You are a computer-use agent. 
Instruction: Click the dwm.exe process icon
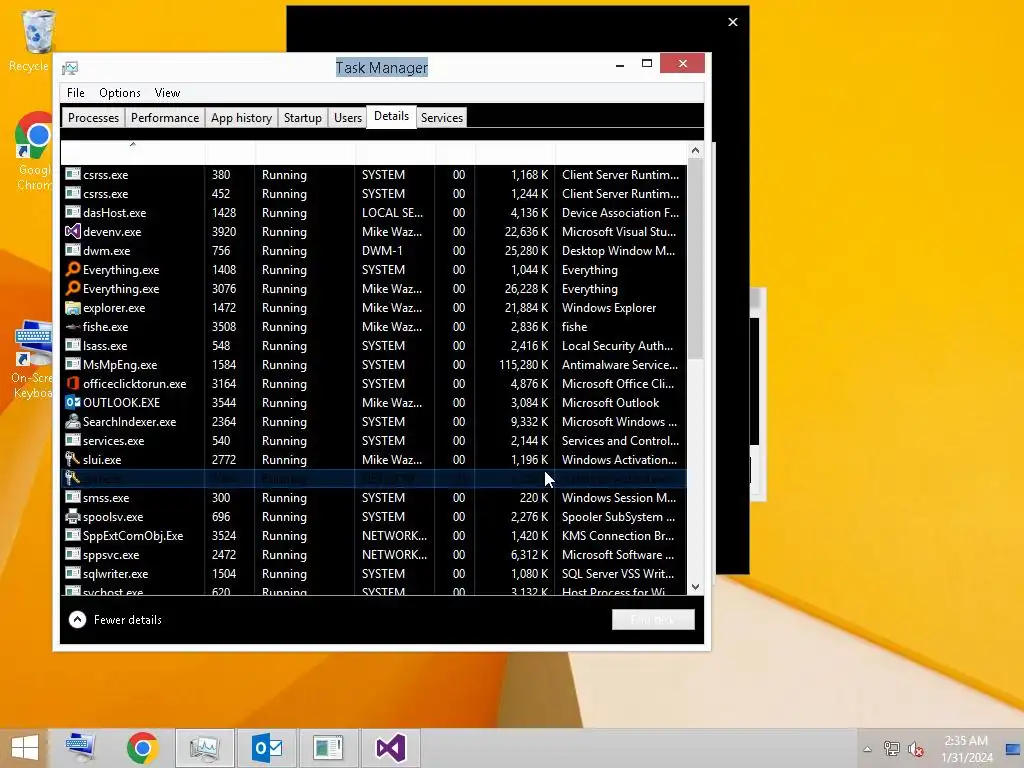[x=72, y=250]
